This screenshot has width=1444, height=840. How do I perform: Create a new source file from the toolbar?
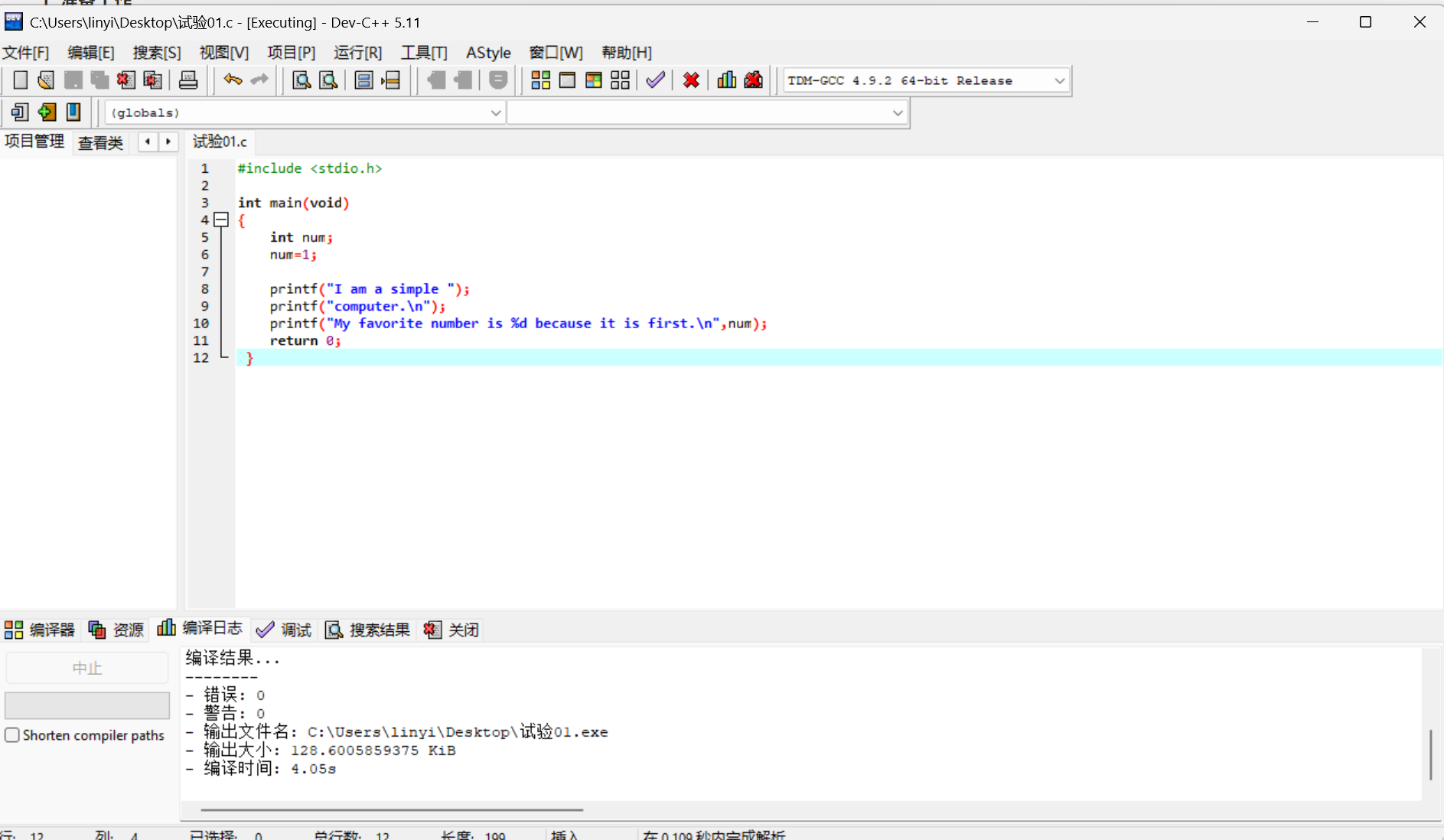pos(21,80)
